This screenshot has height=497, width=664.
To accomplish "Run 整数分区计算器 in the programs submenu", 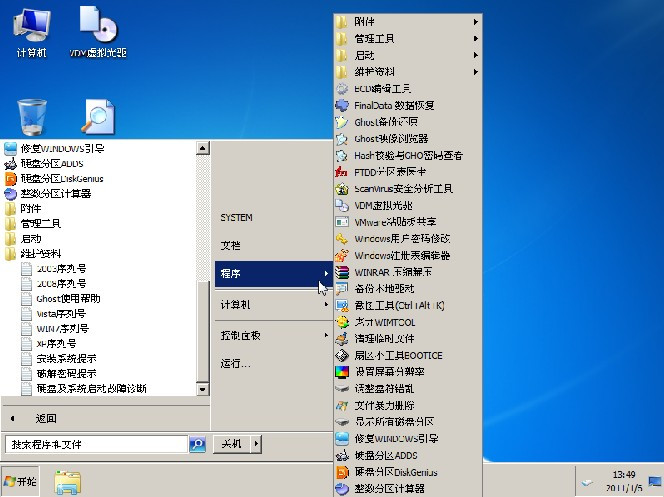I will pyautogui.click(x=408, y=489).
